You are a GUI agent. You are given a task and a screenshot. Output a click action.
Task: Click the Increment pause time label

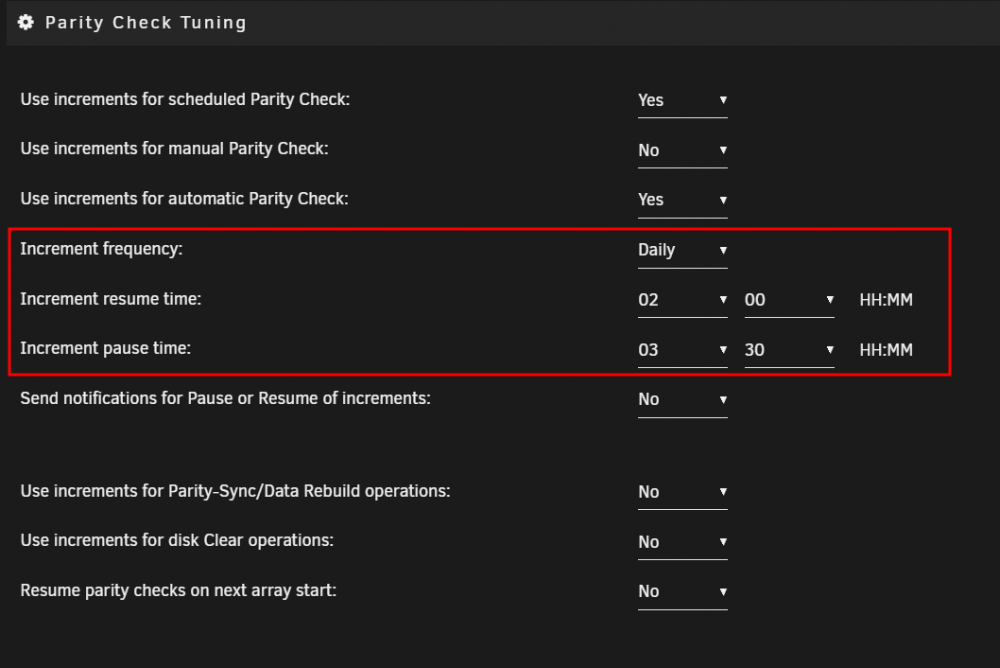105,348
